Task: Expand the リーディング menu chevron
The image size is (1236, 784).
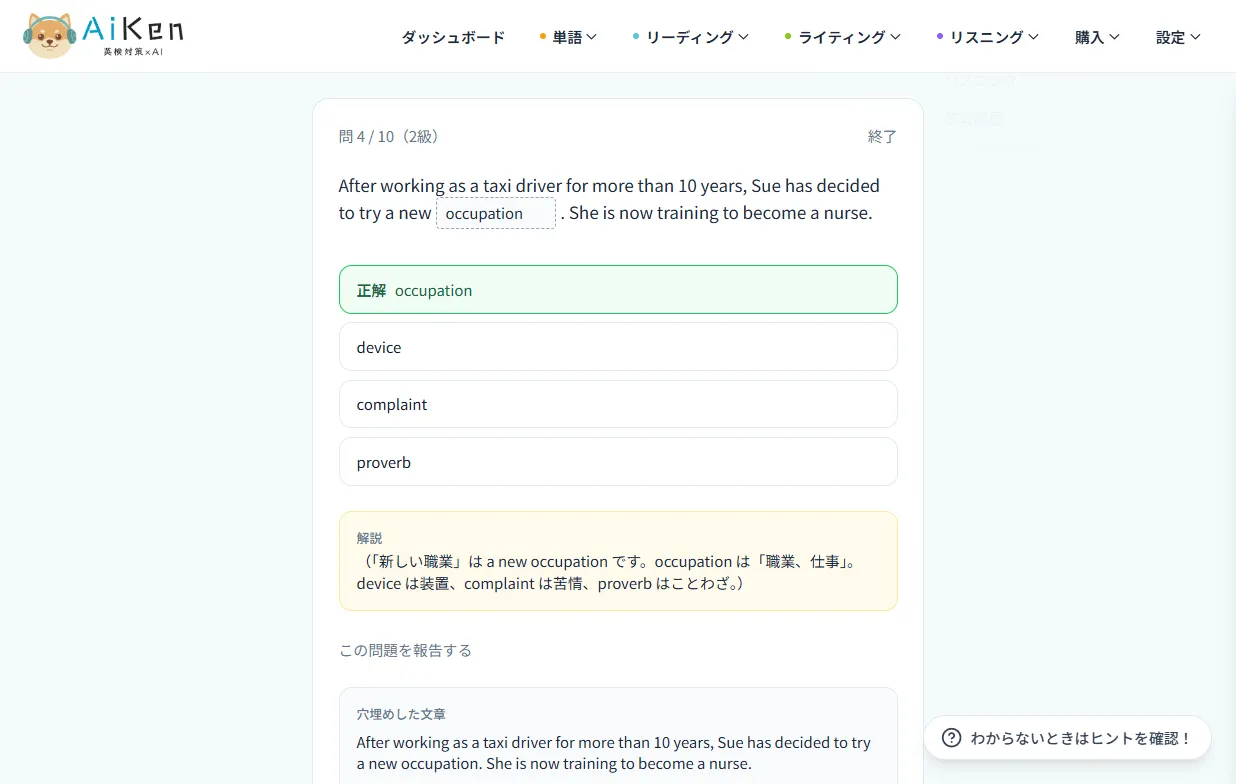Action: coord(743,37)
